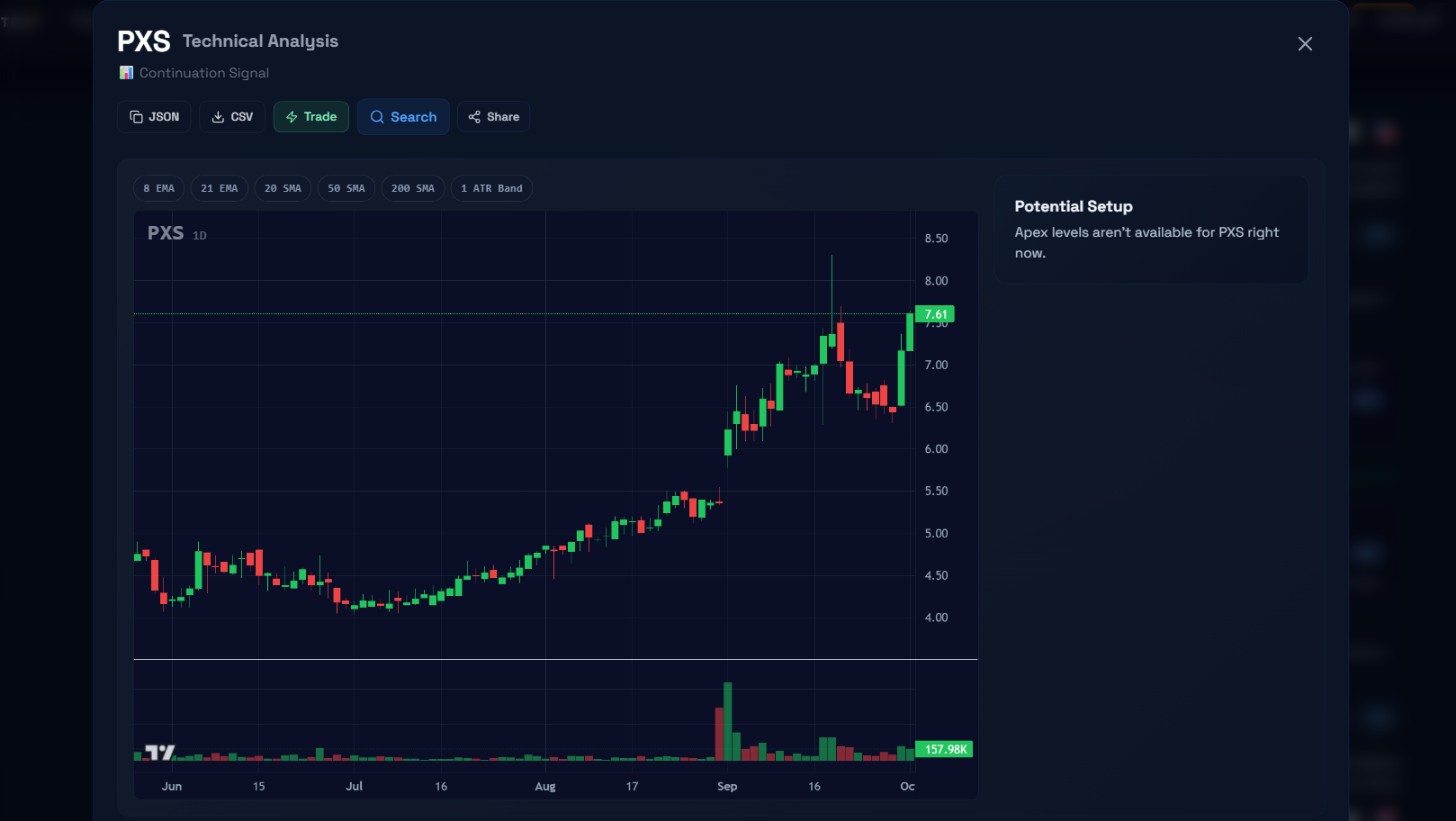Click the 5.50 price axis label
The width and height of the screenshot is (1456, 821).
point(936,491)
